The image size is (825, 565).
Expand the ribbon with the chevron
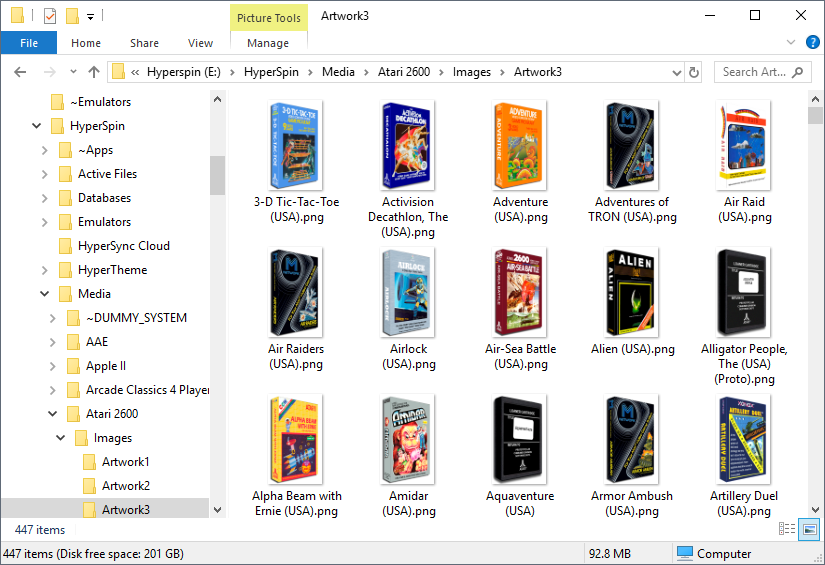click(x=789, y=43)
